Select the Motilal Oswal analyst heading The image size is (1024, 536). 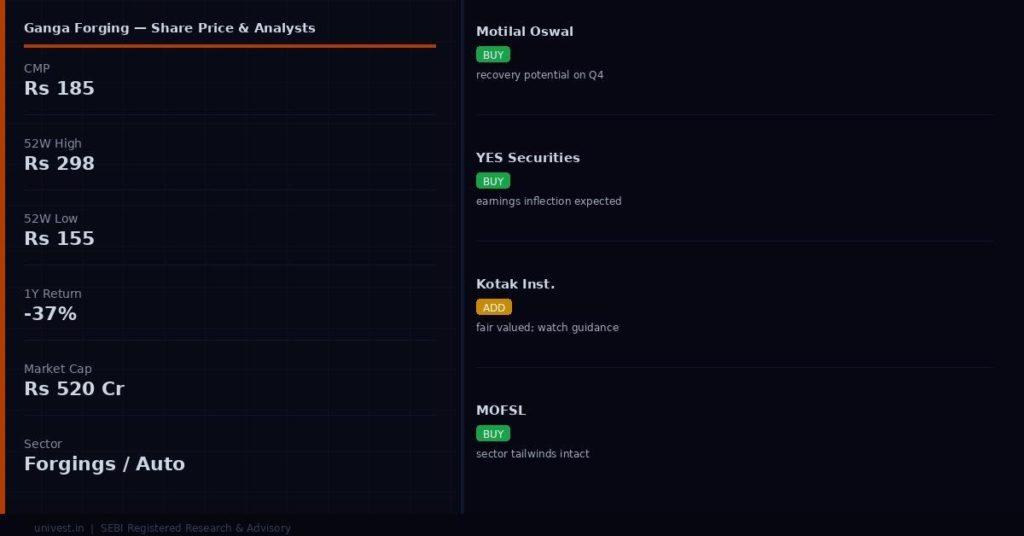(x=524, y=31)
